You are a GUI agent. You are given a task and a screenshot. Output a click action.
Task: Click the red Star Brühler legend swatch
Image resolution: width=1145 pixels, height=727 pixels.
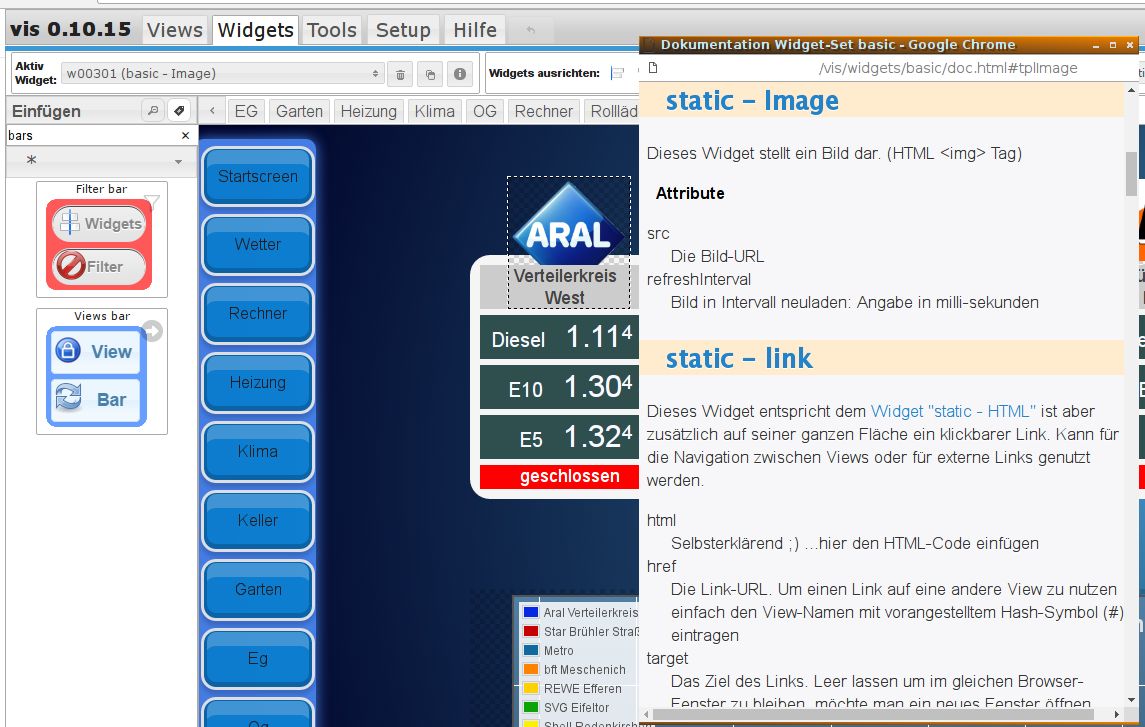[x=531, y=631]
